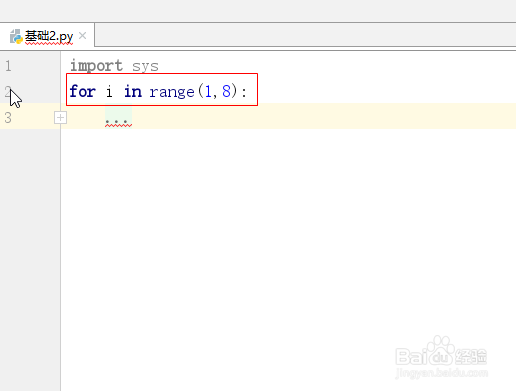Click the number 8 in range call
The width and height of the screenshot is (516, 391).
click(x=226, y=91)
